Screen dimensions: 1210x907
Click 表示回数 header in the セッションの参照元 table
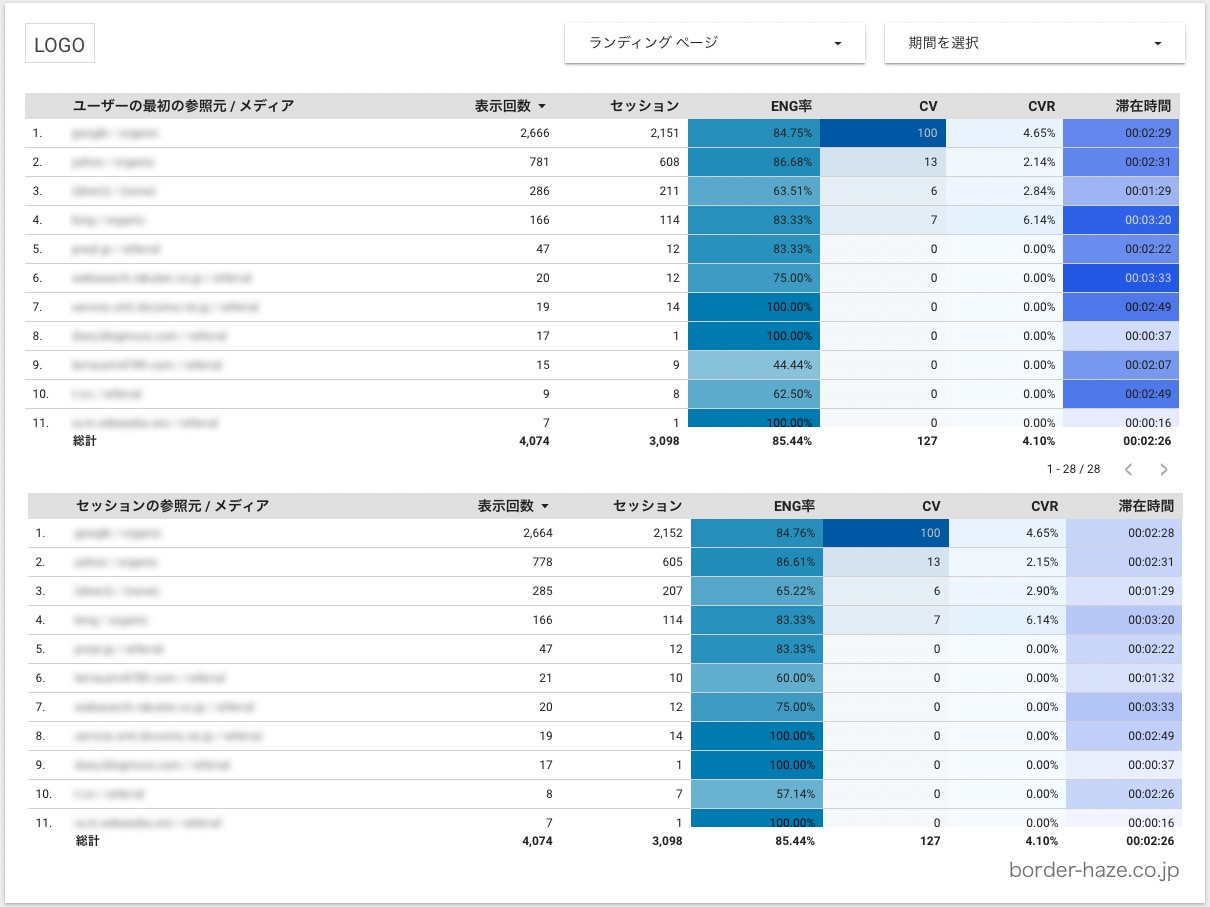click(x=513, y=506)
